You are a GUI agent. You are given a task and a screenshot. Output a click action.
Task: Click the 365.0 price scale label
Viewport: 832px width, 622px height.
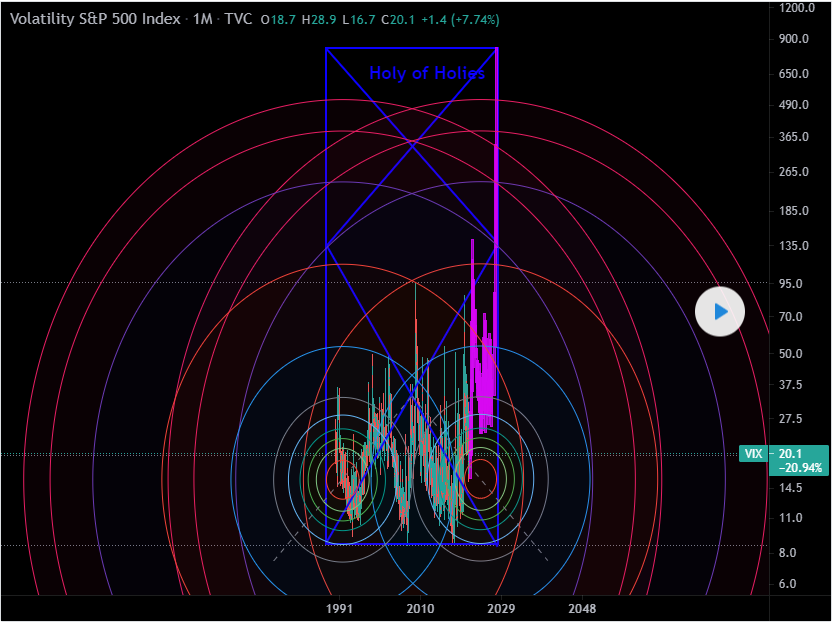tap(794, 136)
